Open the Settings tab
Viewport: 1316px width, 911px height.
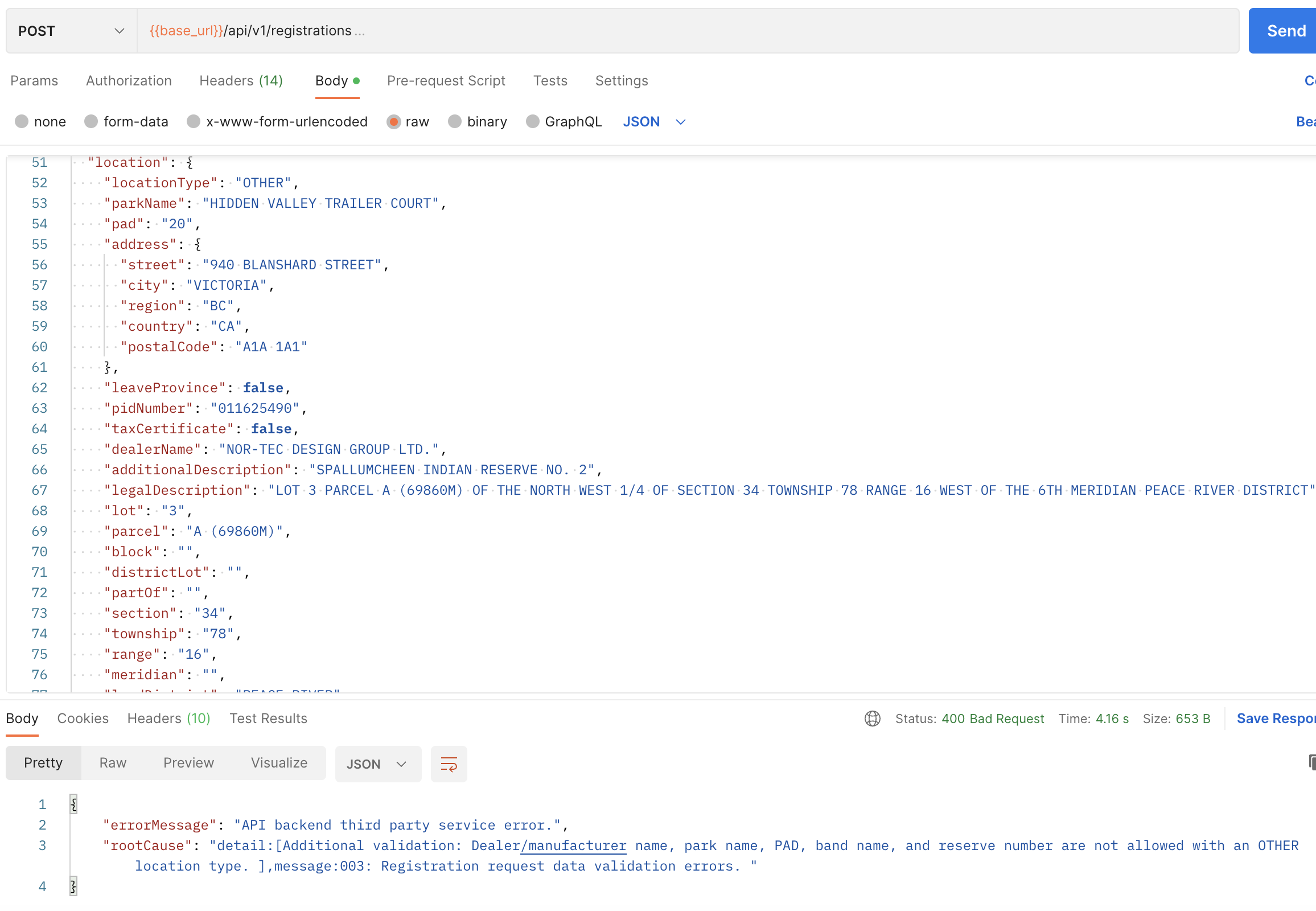(x=622, y=80)
